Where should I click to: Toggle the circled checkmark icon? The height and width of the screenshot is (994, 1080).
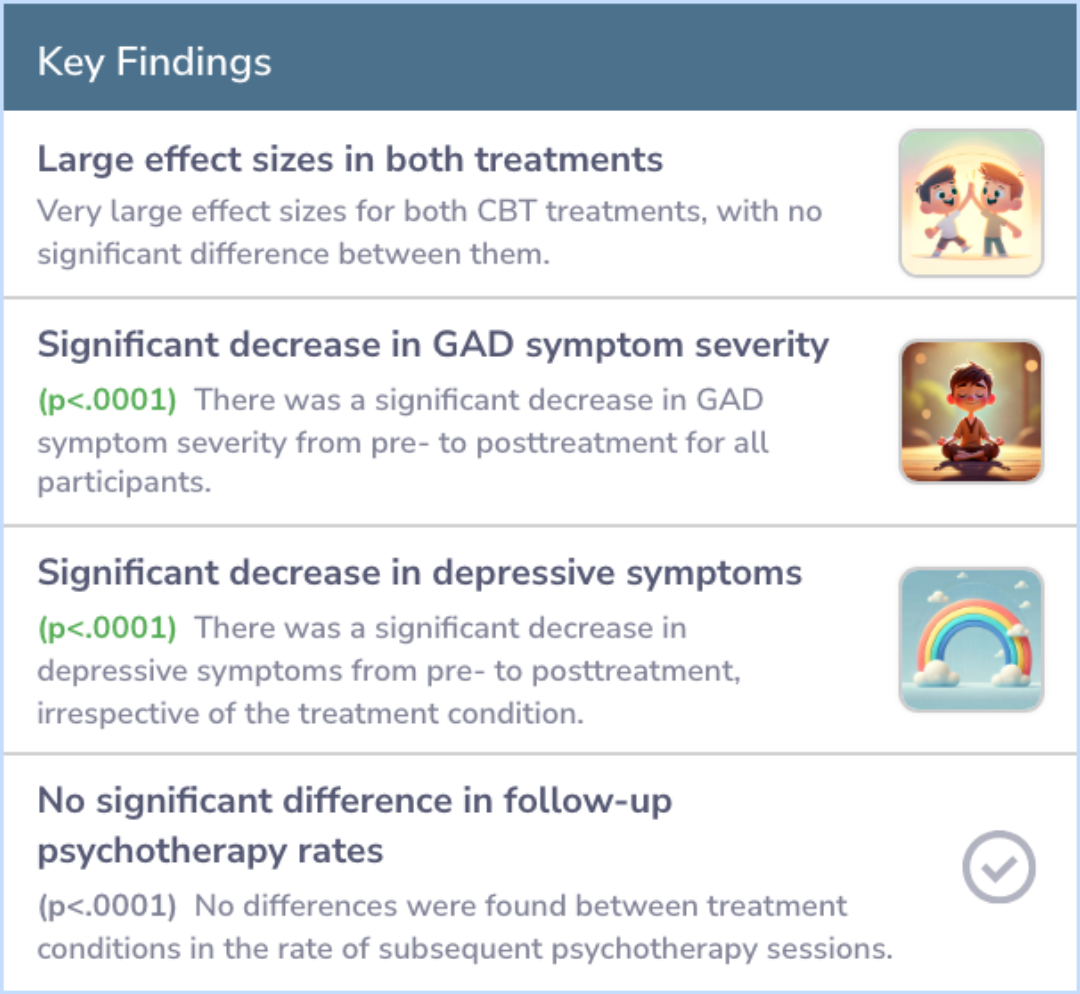point(998,867)
